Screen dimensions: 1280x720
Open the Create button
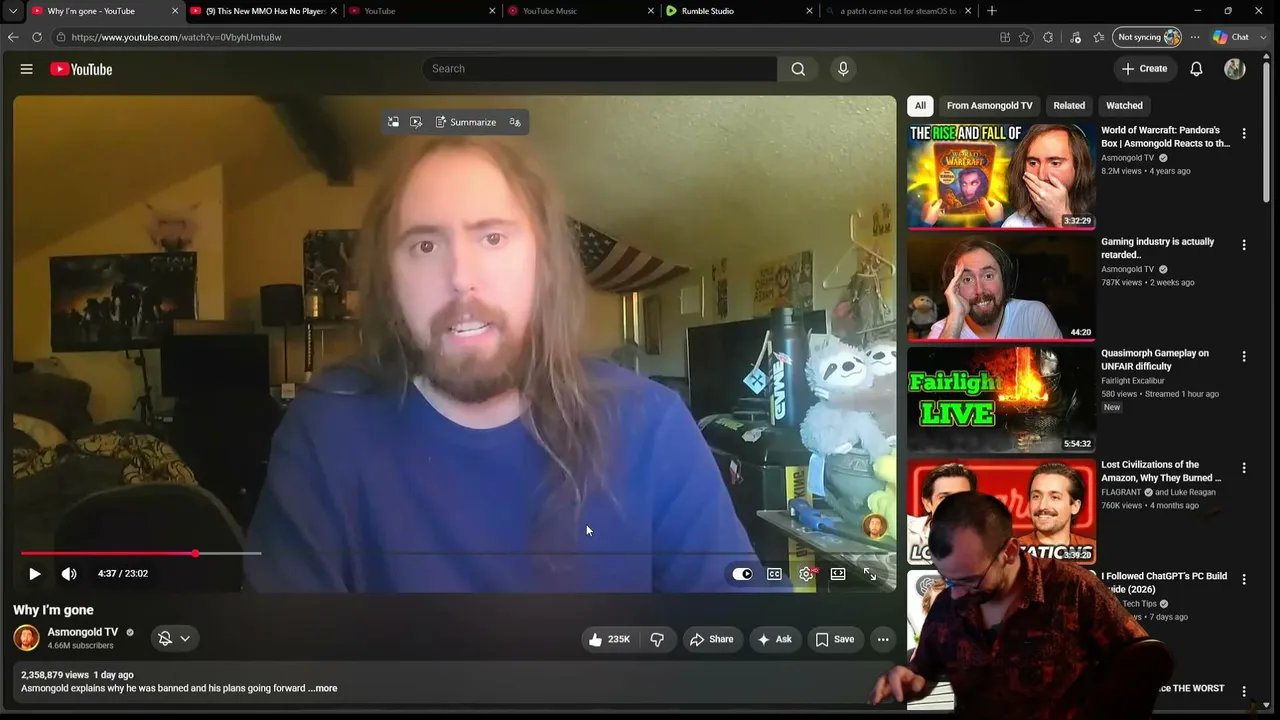point(1145,69)
